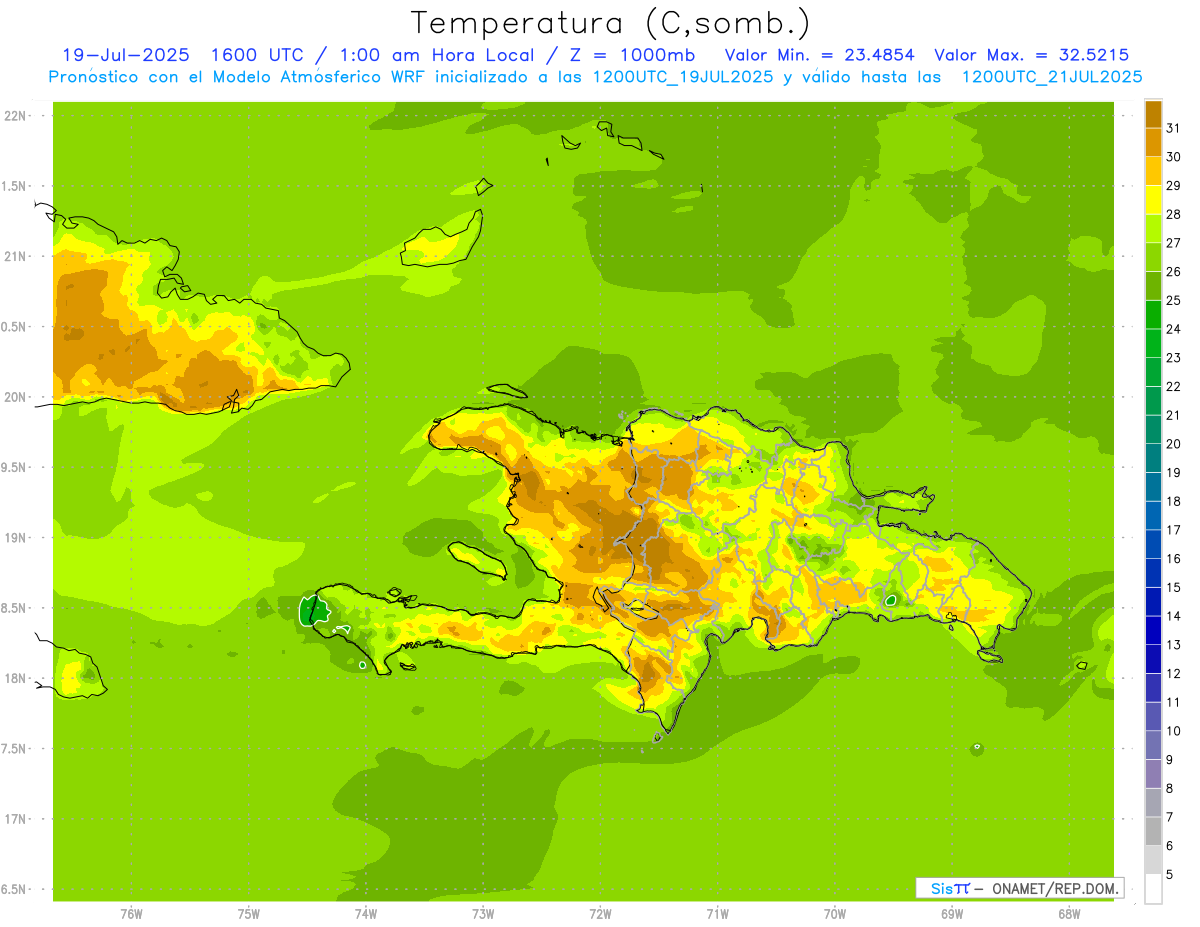The width and height of the screenshot is (1200, 927).
Task: Click the '7.5N' latitude axis label
Action: pos(15,749)
